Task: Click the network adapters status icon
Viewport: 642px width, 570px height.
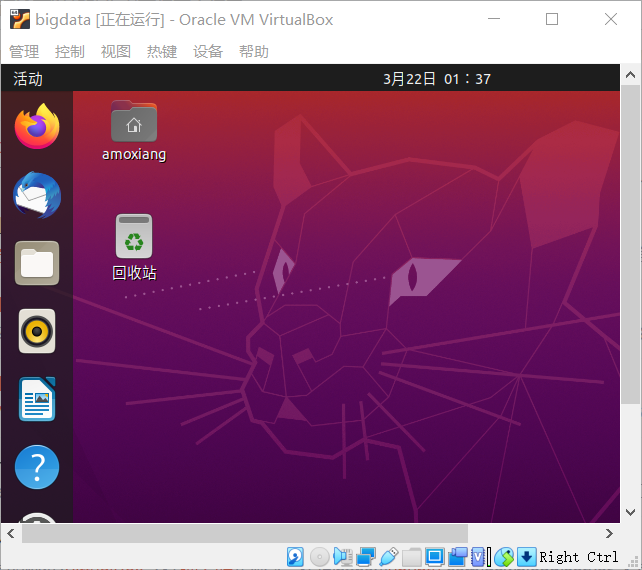Action: pos(366,557)
